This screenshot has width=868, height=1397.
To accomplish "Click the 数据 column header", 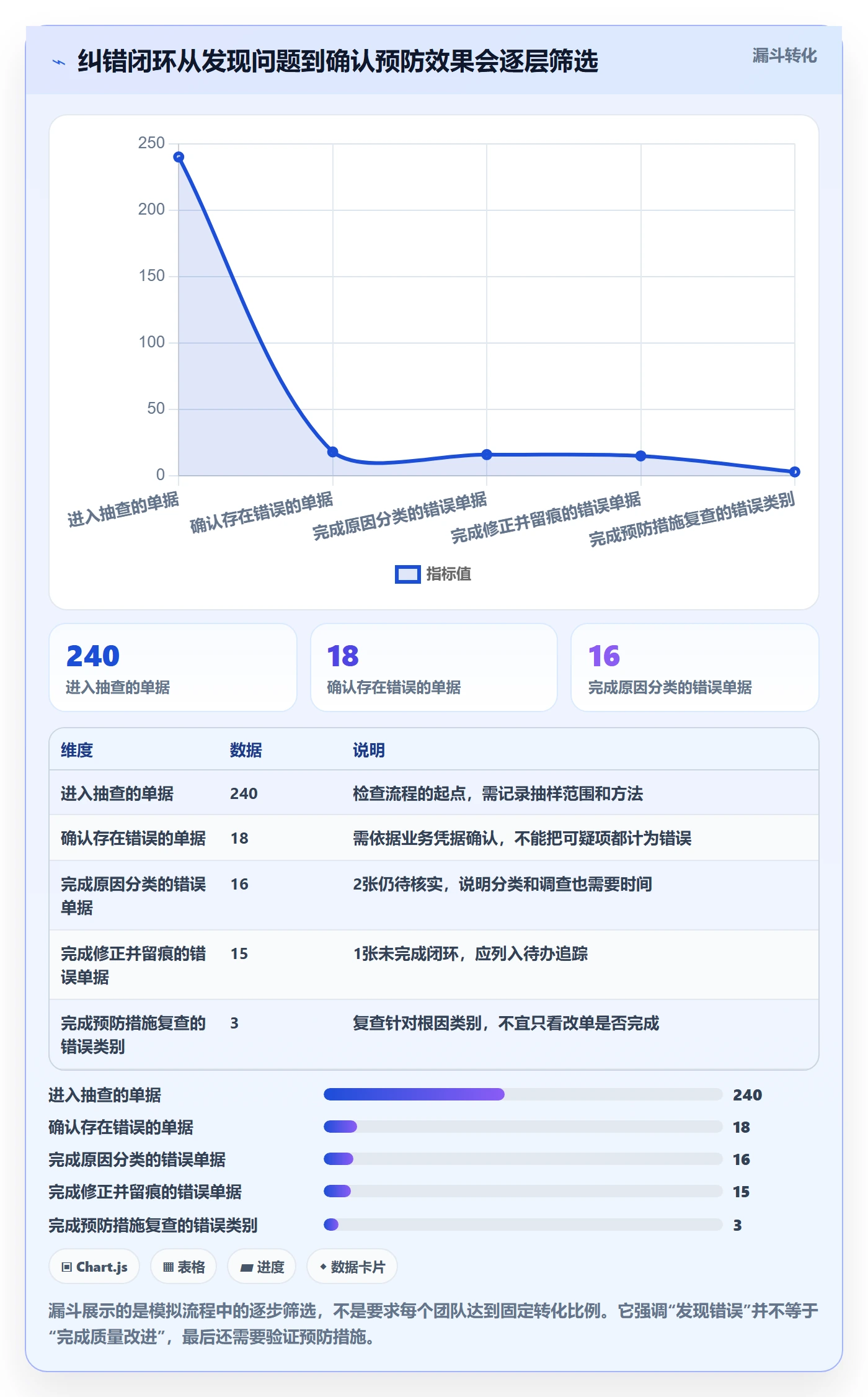I will point(246,750).
